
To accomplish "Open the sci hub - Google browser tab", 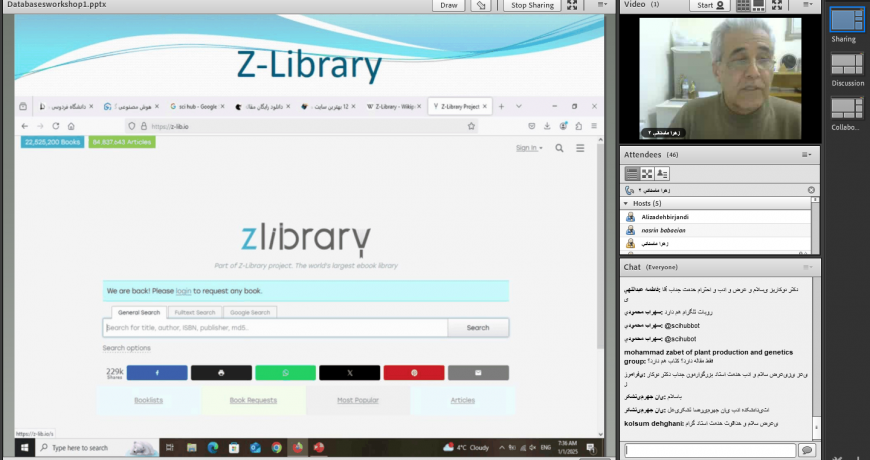I will [198, 107].
